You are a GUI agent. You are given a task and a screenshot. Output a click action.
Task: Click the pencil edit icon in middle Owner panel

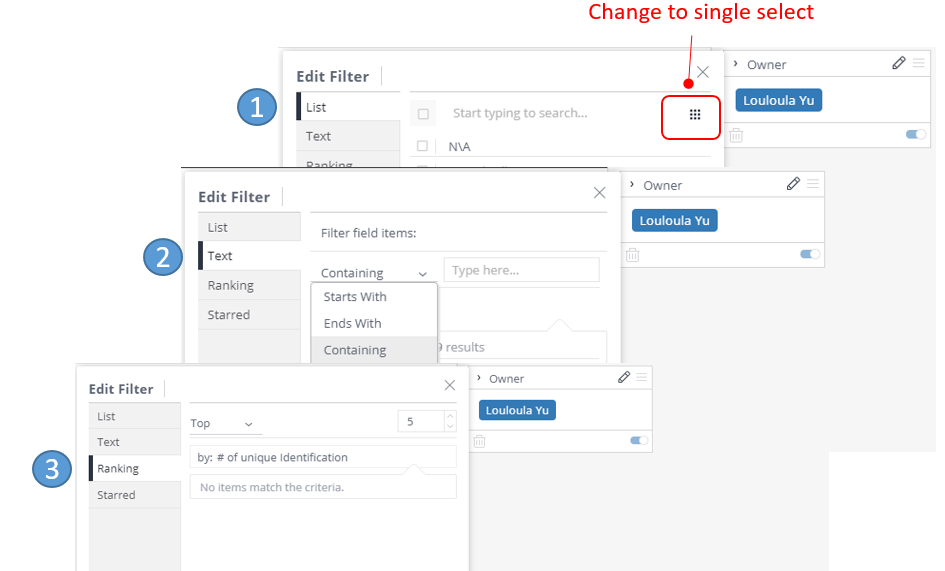click(x=793, y=184)
